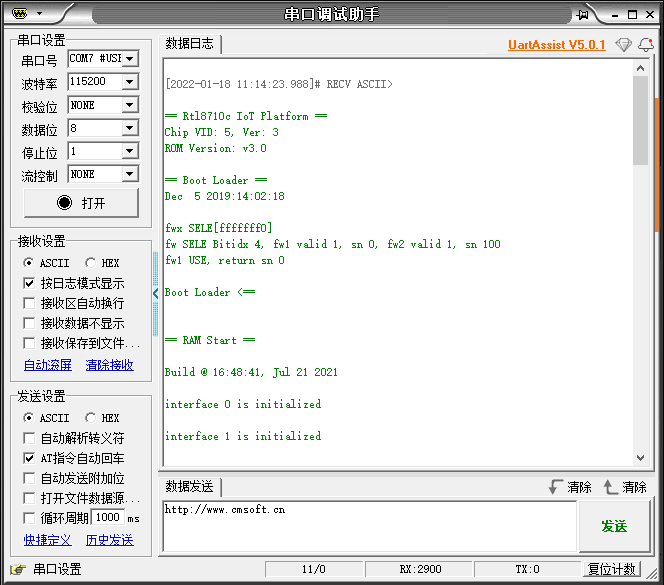Click the 'Chip VID: 5, Ver: 3' line
664x585 pixels.
tap(221, 132)
